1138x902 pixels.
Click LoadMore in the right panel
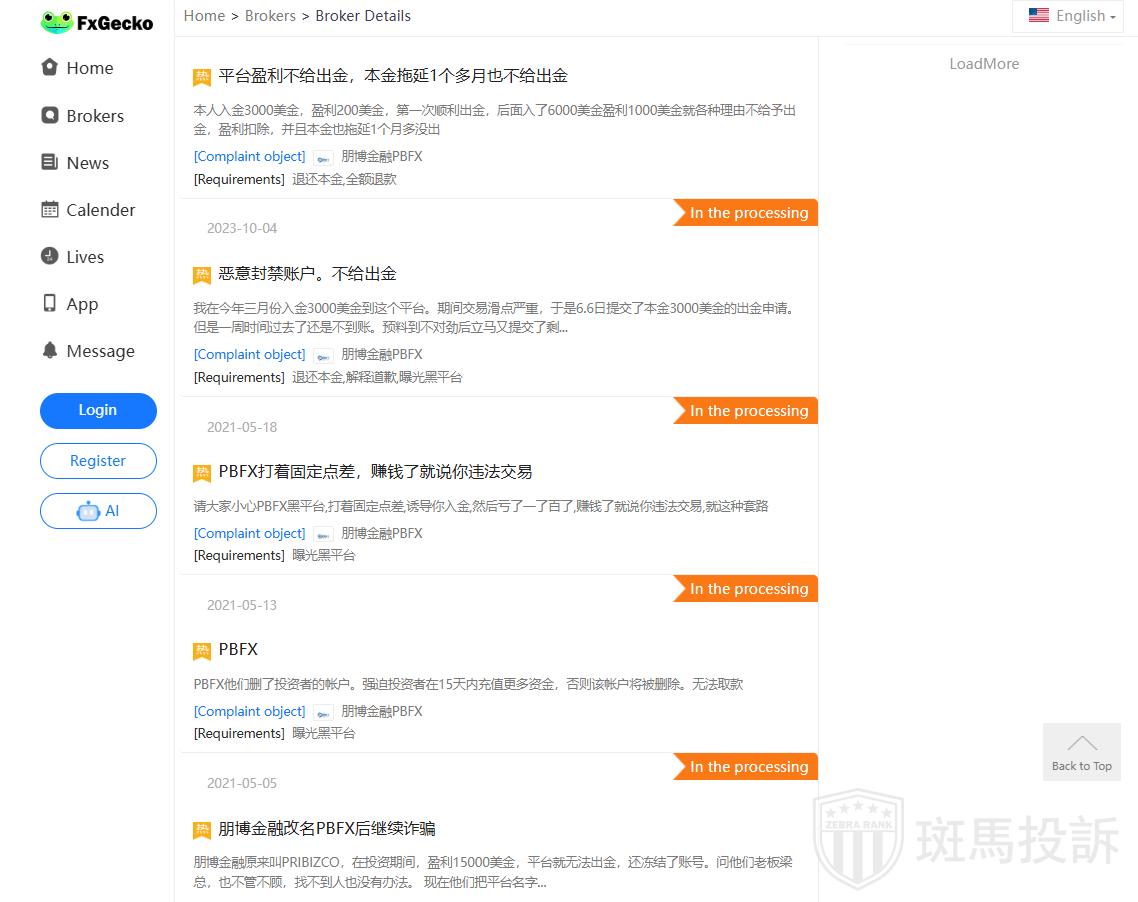click(983, 64)
